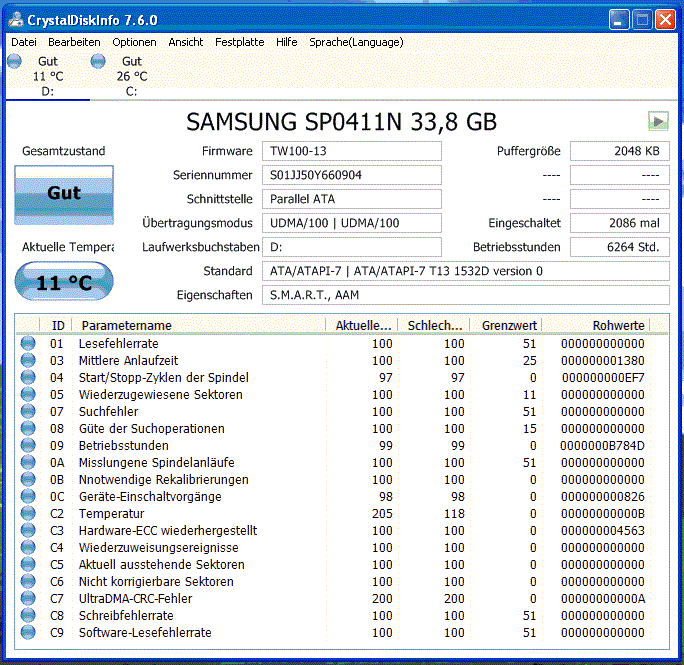Click status icon for Suchfehler row

[28, 411]
